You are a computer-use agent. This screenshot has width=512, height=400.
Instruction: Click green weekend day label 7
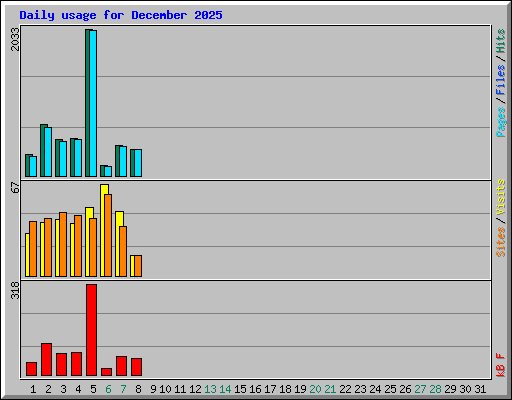123,389
